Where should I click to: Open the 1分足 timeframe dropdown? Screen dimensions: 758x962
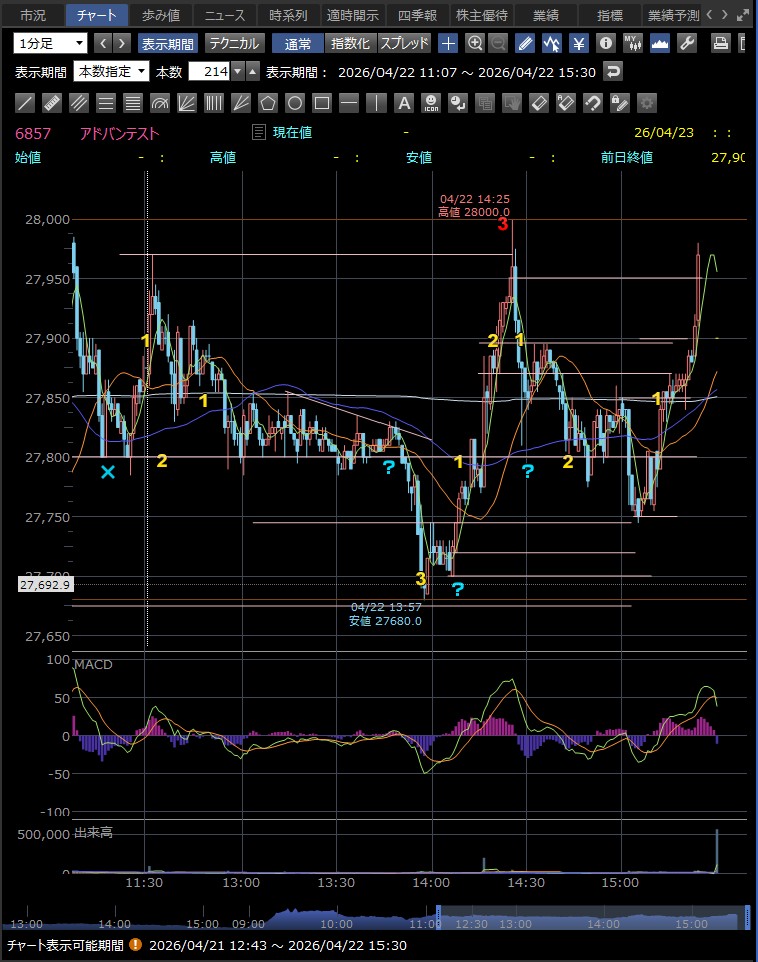point(51,43)
